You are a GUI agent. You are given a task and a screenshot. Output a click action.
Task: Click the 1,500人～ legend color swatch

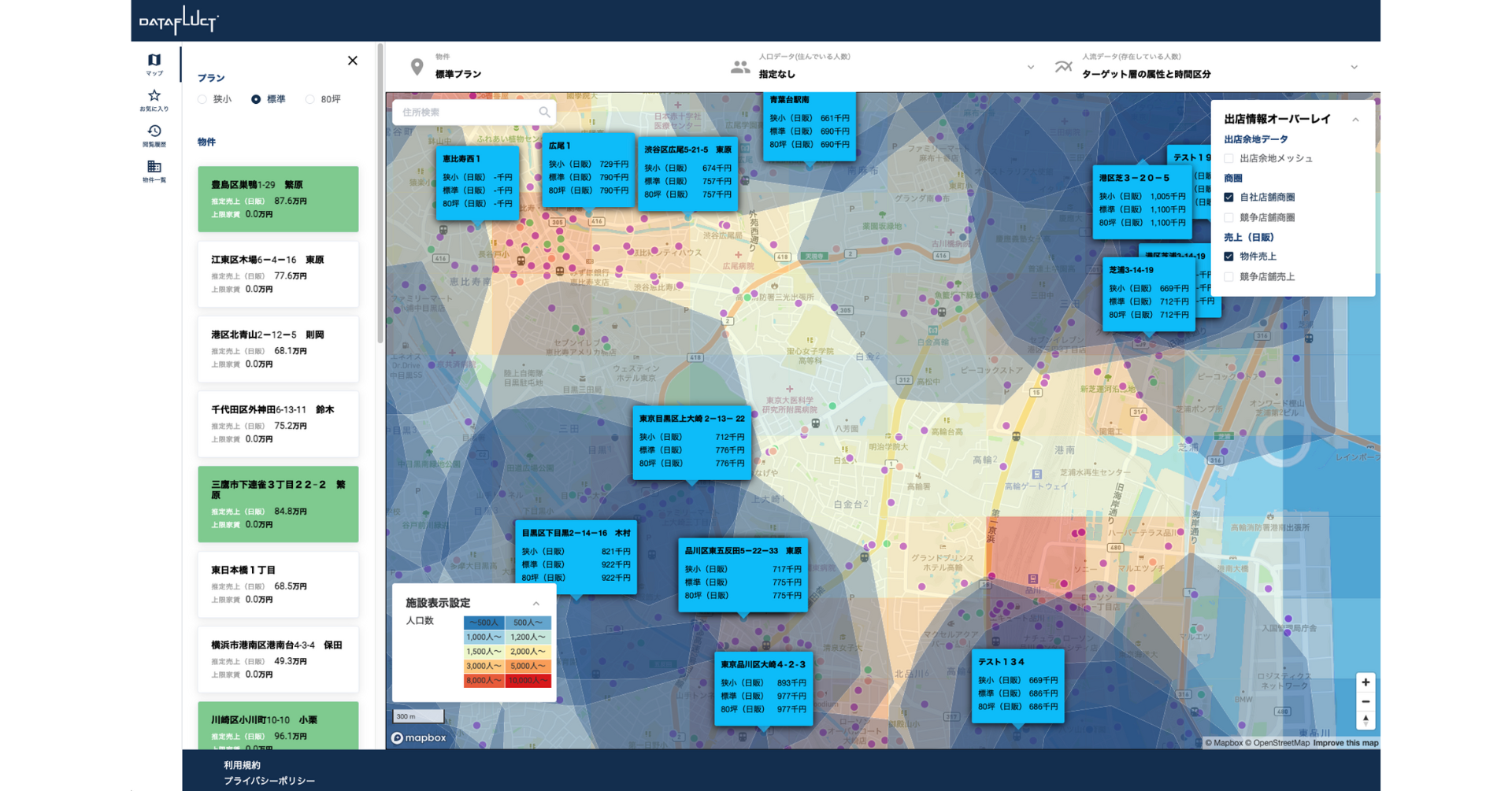tap(484, 652)
